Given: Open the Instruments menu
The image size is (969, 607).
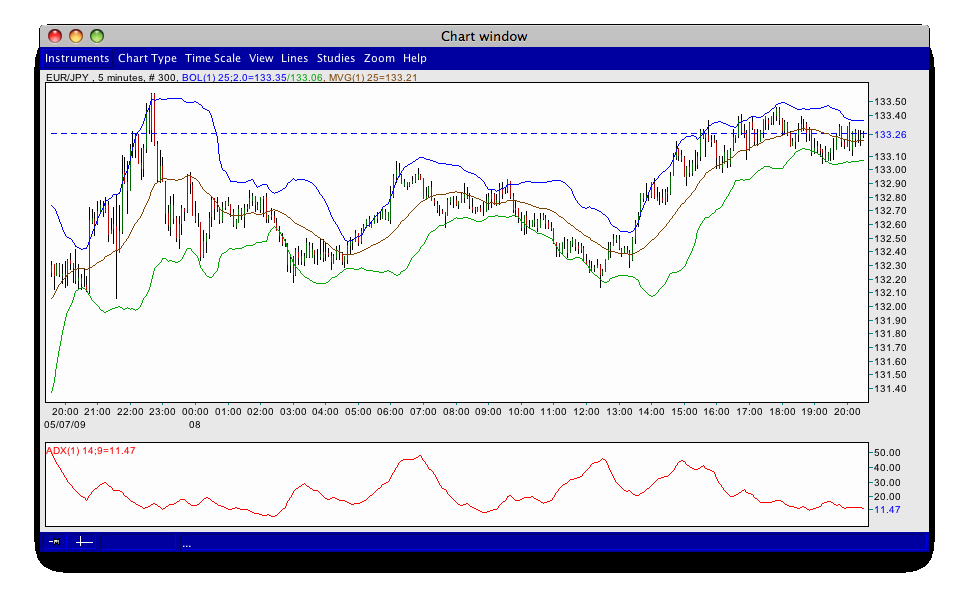Looking at the screenshot, I should click(77, 58).
